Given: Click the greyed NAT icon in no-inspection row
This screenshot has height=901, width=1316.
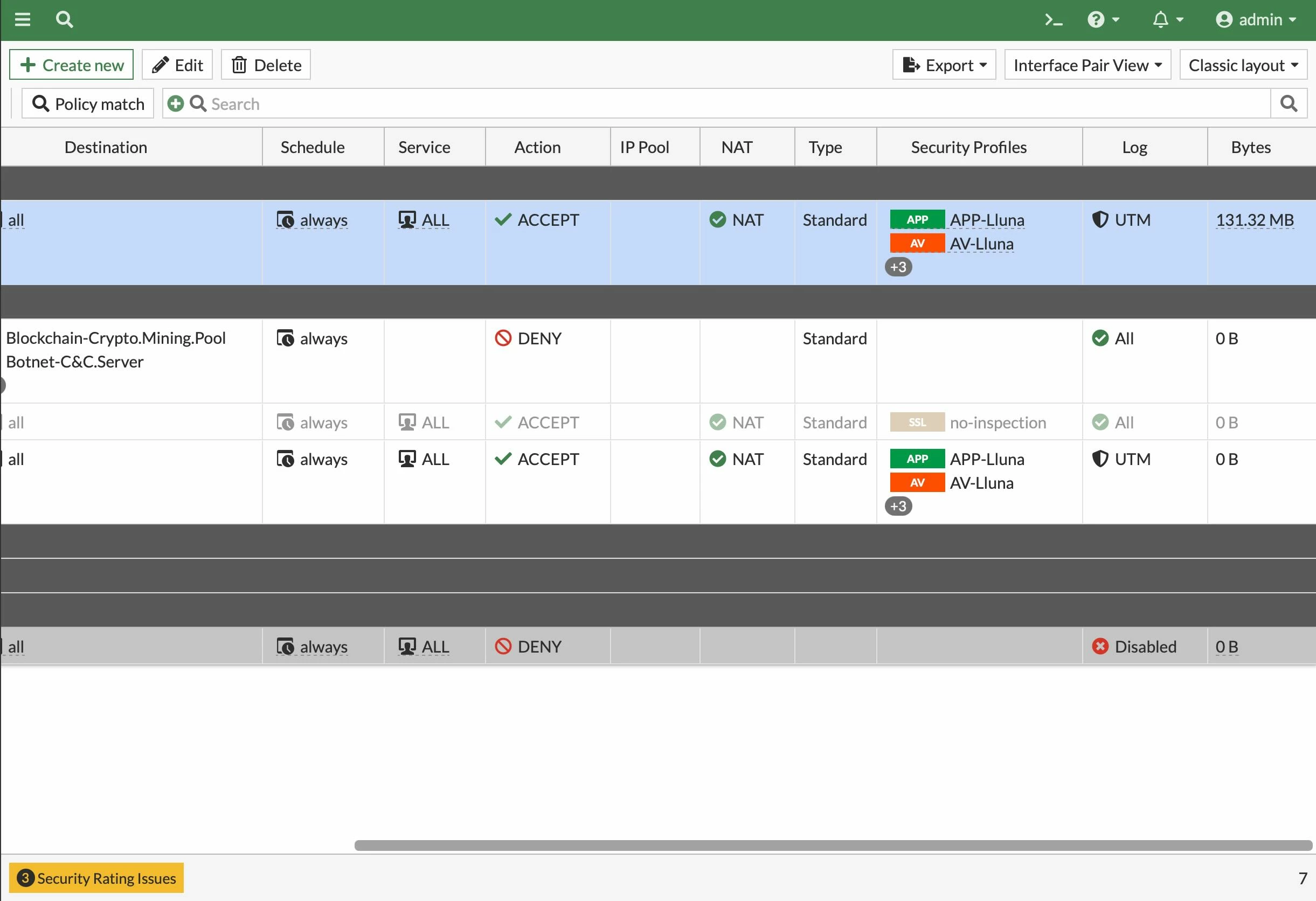Looking at the screenshot, I should click(x=717, y=422).
